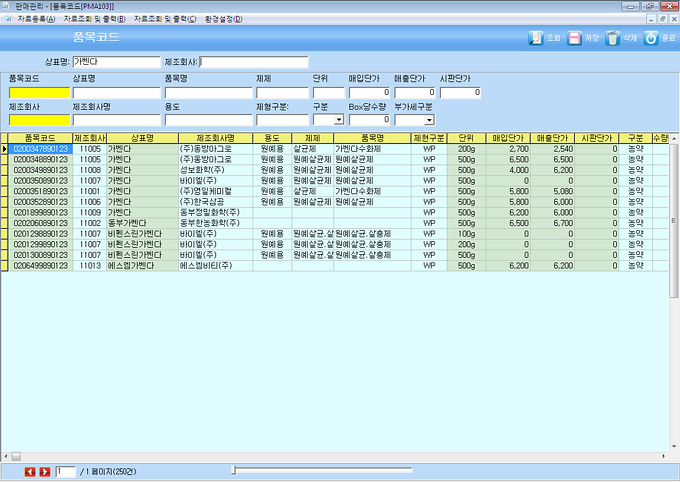Click the 100g unit cell
The height and width of the screenshot is (482, 680).
[x=466, y=234]
